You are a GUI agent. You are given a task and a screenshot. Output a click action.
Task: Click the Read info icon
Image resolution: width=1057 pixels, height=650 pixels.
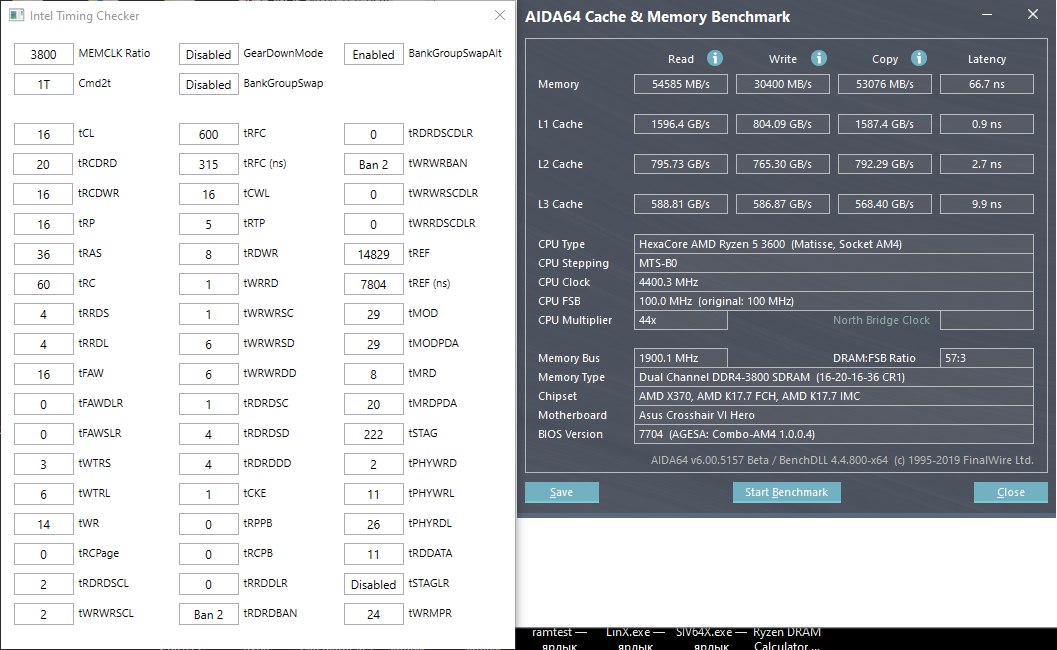pyautogui.click(x=715, y=59)
